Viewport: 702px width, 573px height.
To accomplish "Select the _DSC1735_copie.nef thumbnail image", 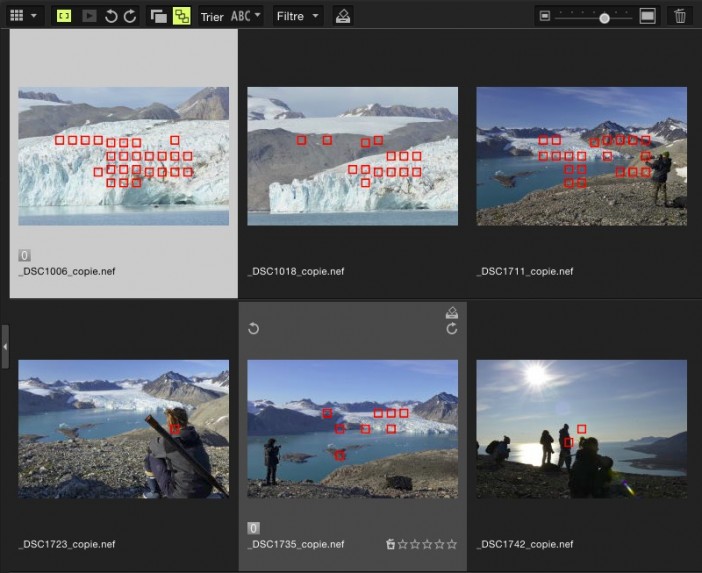I will 353,429.
